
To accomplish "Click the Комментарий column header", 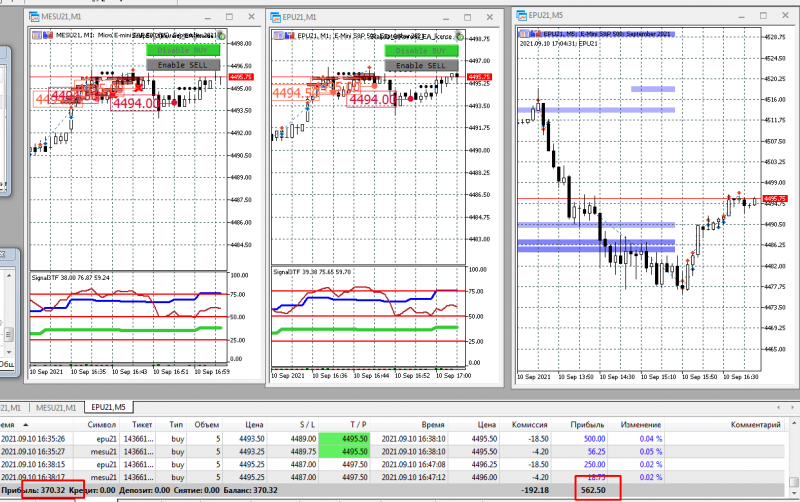I will click(755, 424).
